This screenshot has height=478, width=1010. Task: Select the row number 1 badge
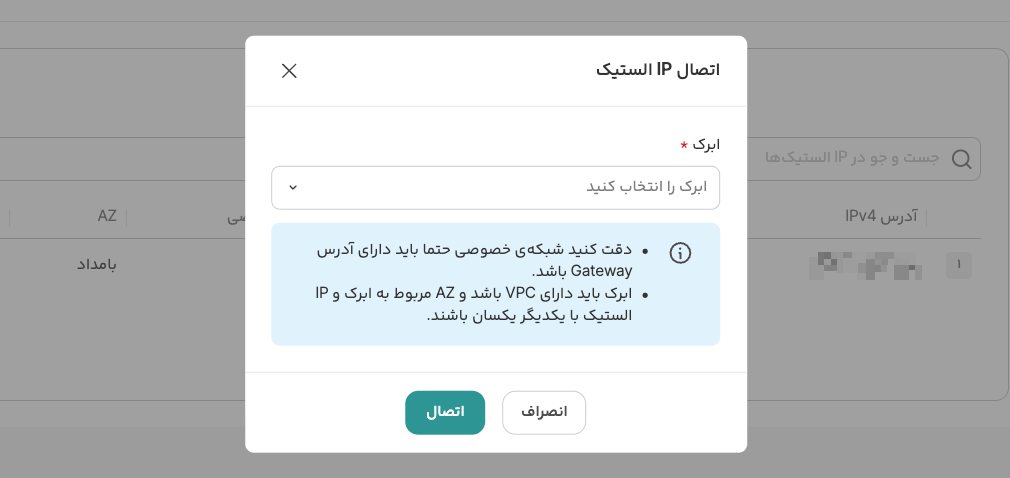pos(958,265)
